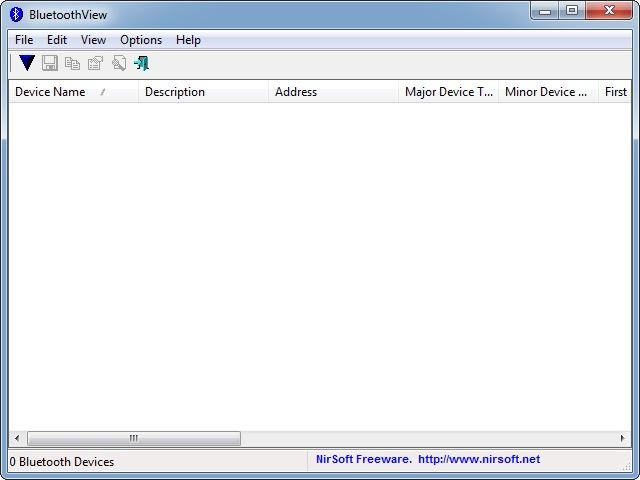Screen dimensions: 640x480
Task: Sort by Major Device Type column header
Action: pyautogui.click(x=448, y=92)
